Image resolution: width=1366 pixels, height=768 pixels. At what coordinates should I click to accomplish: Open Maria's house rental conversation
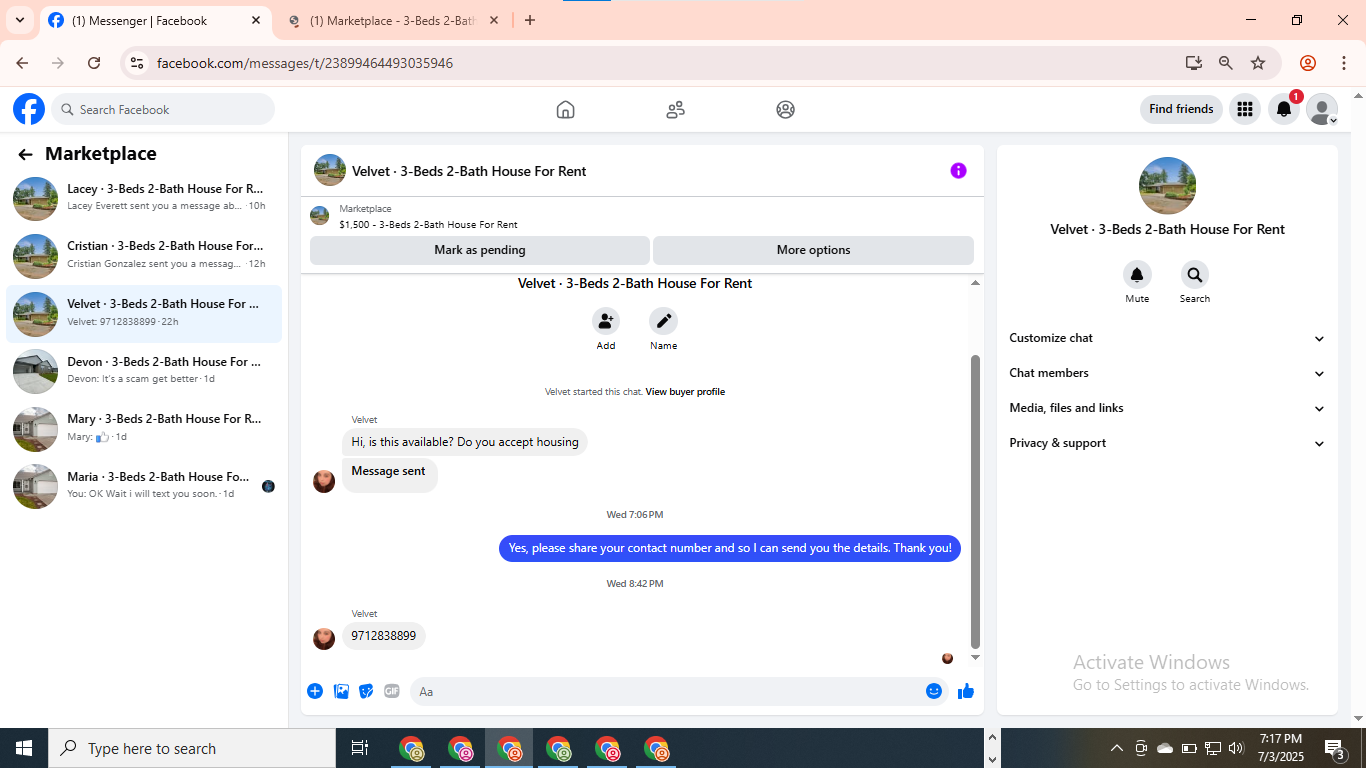(x=144, y=486)
